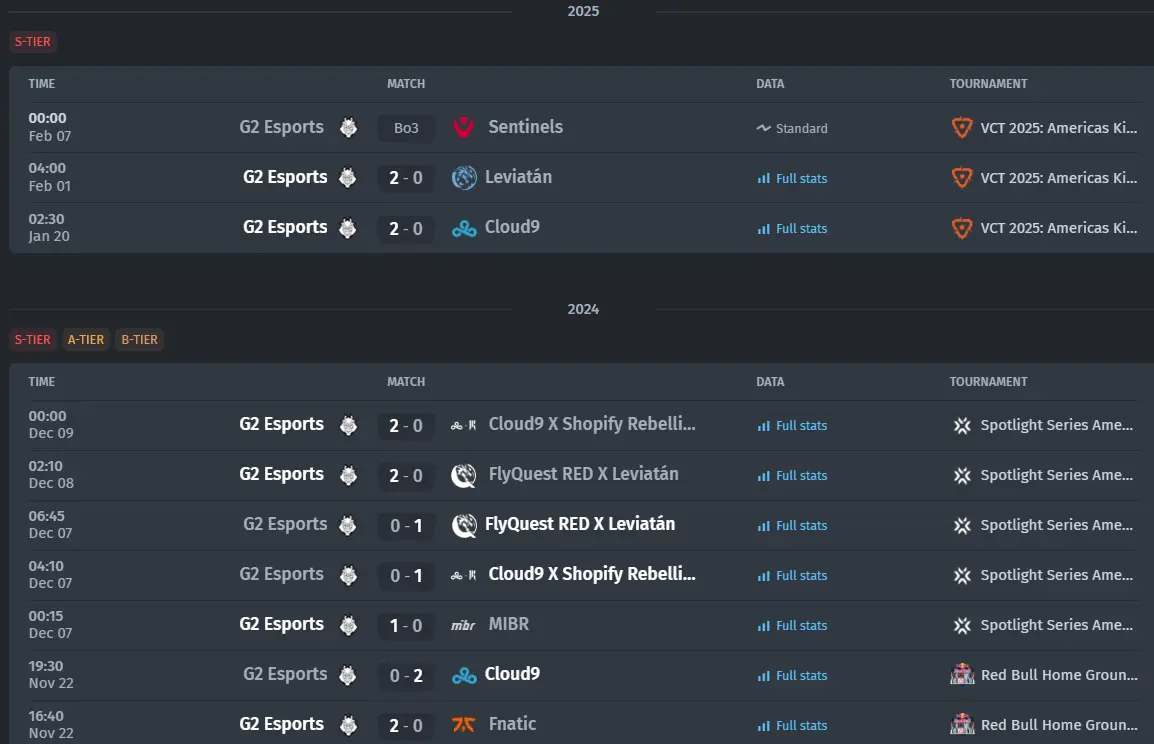Viewport: 1154px width, 744px height.
Task: Click the 0 - 2 score versus Cloud9
Action: click(x=406, y=676)
